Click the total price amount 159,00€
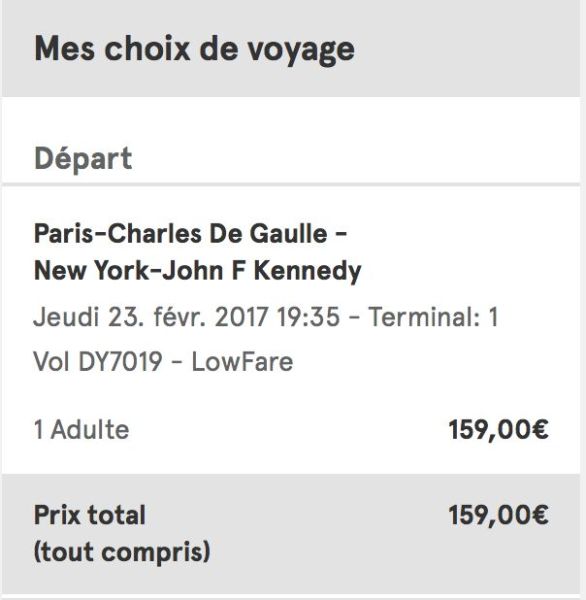Screen dimensions: 586x600 pos(498,515)
